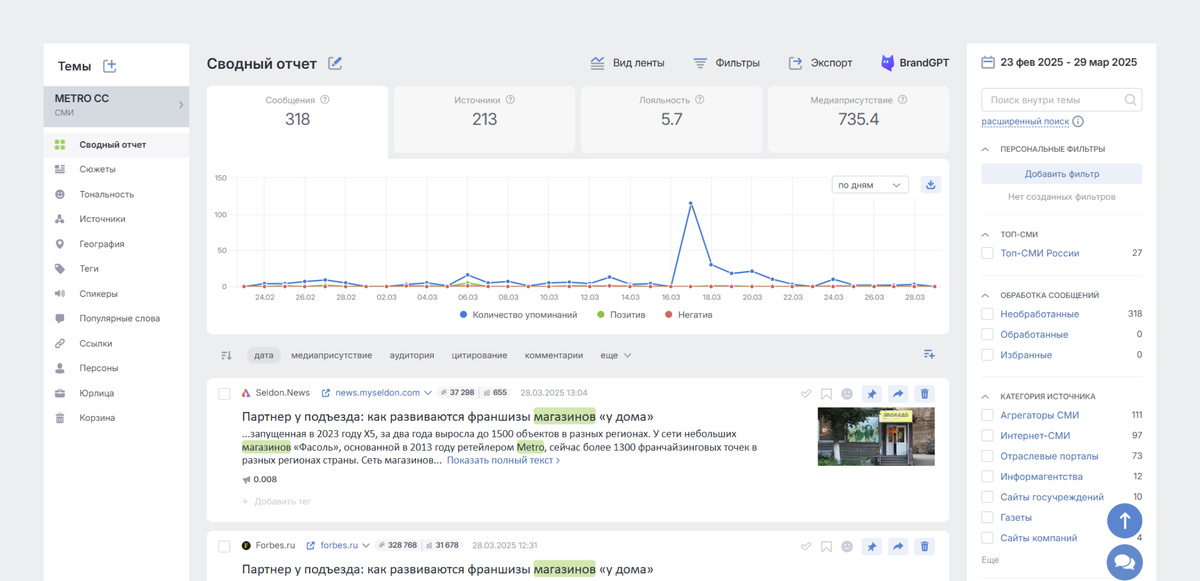This screenshot has height=581, width=1200.
Task: Open the Персоны section in sidebar
Action: point(116,368)
